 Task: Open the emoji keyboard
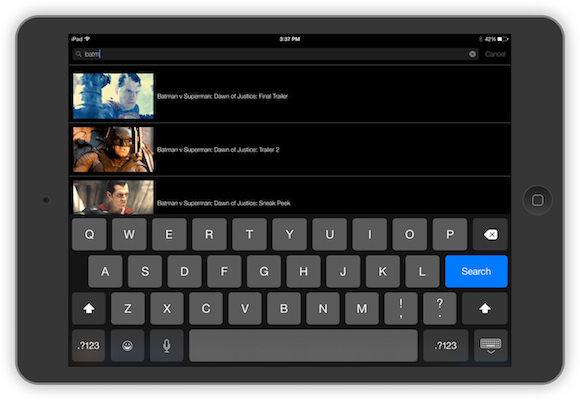pos(128,346)
